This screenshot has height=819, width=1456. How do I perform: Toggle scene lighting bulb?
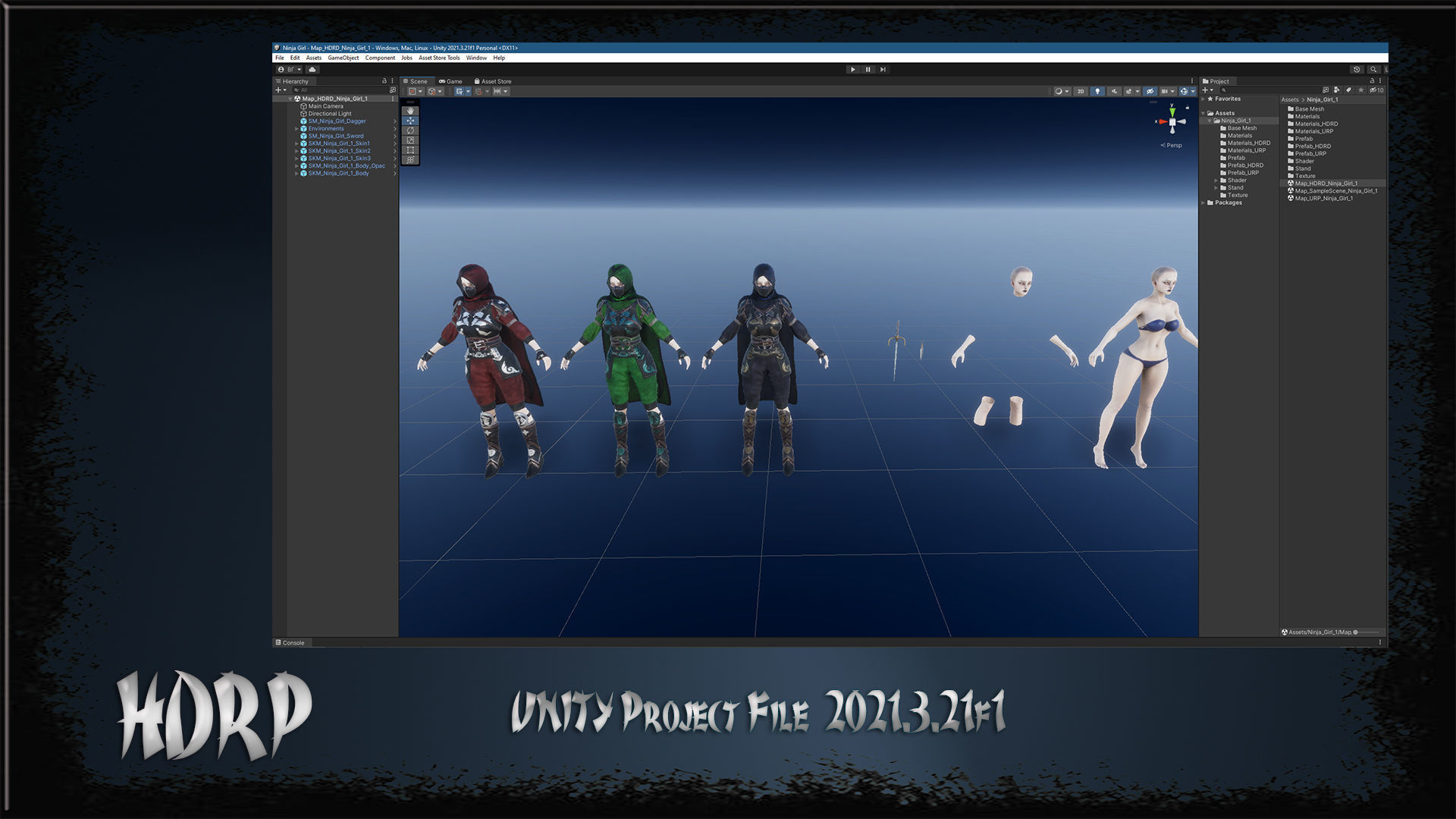(1097, 92)
